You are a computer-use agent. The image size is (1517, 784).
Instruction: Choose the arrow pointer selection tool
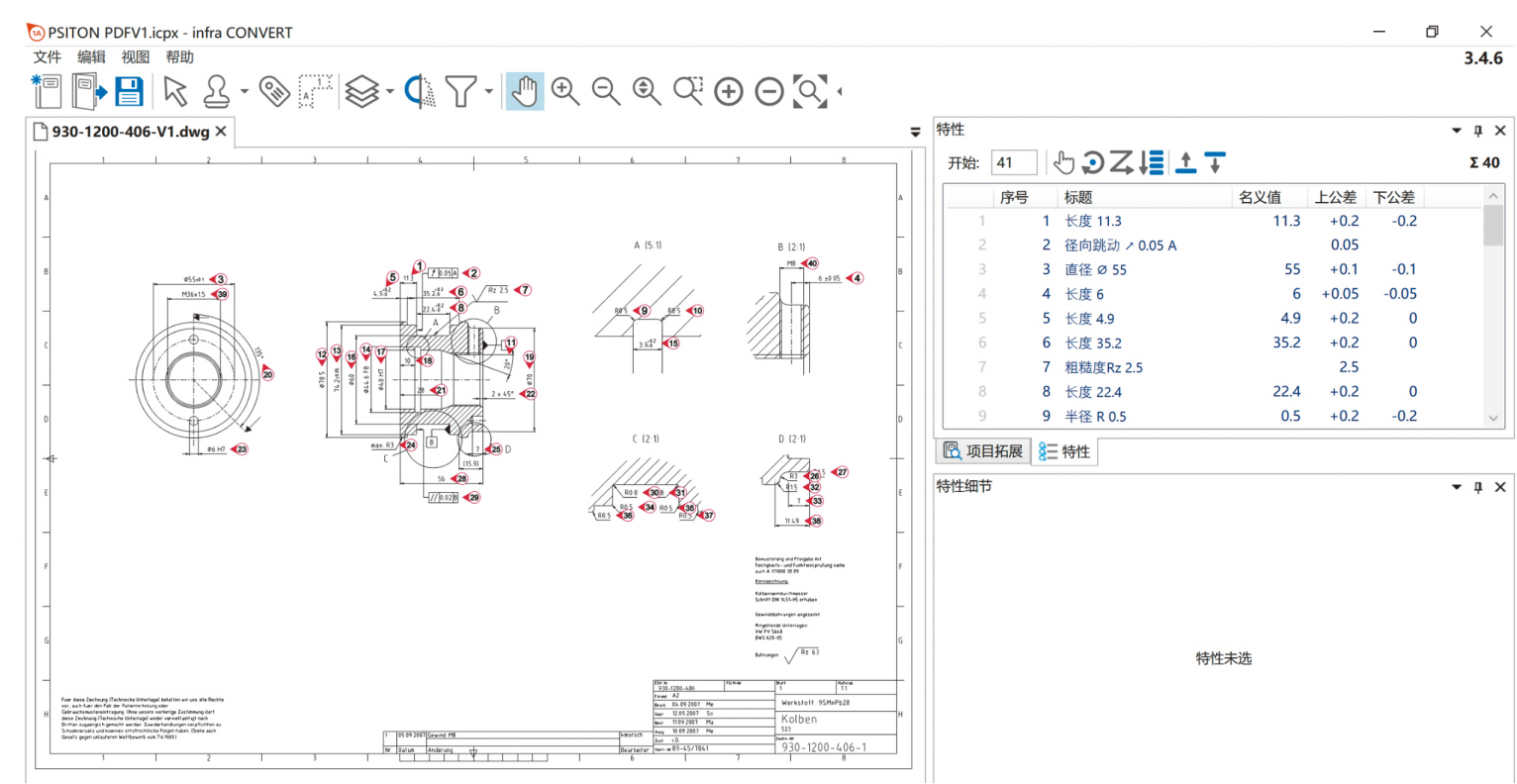pyautogui.click(x=175, y=91)
